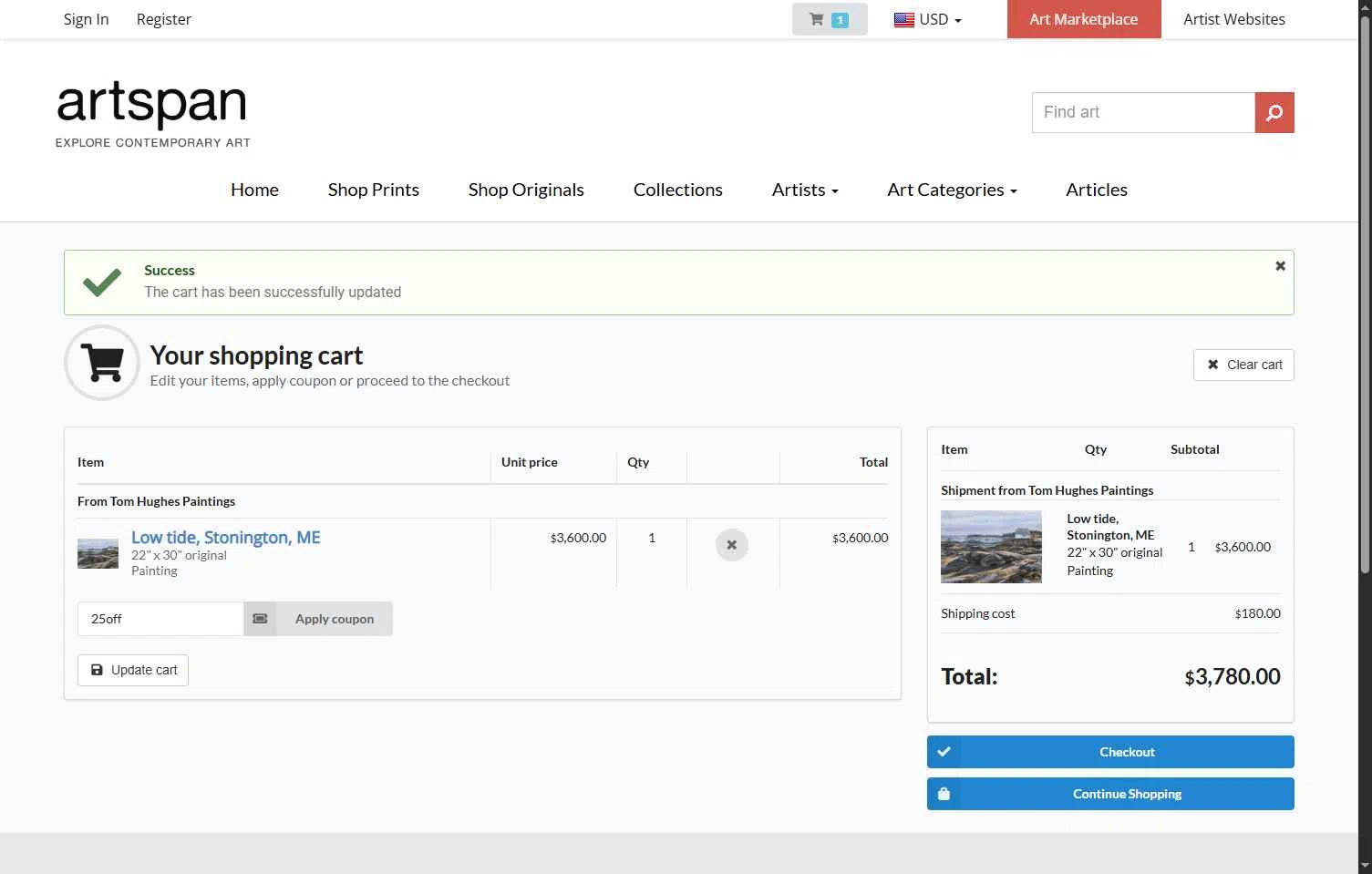Browse the Collections page

pyautogui.click(x=678, y=190)
